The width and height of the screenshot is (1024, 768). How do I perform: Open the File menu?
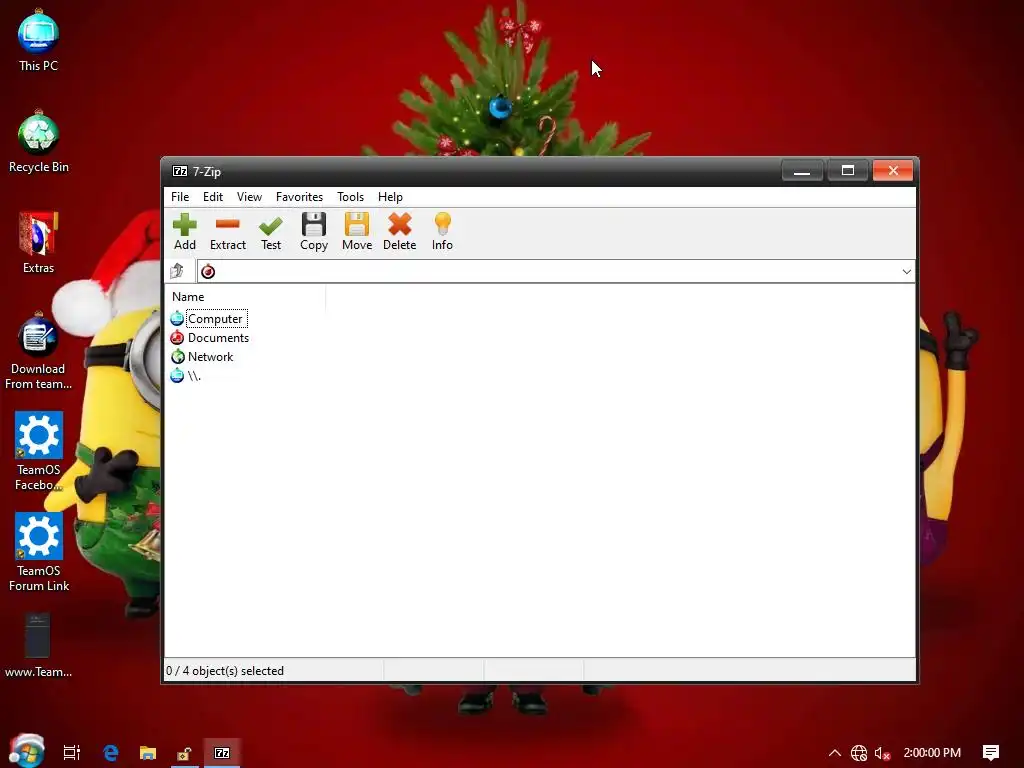tap(180, 197)
